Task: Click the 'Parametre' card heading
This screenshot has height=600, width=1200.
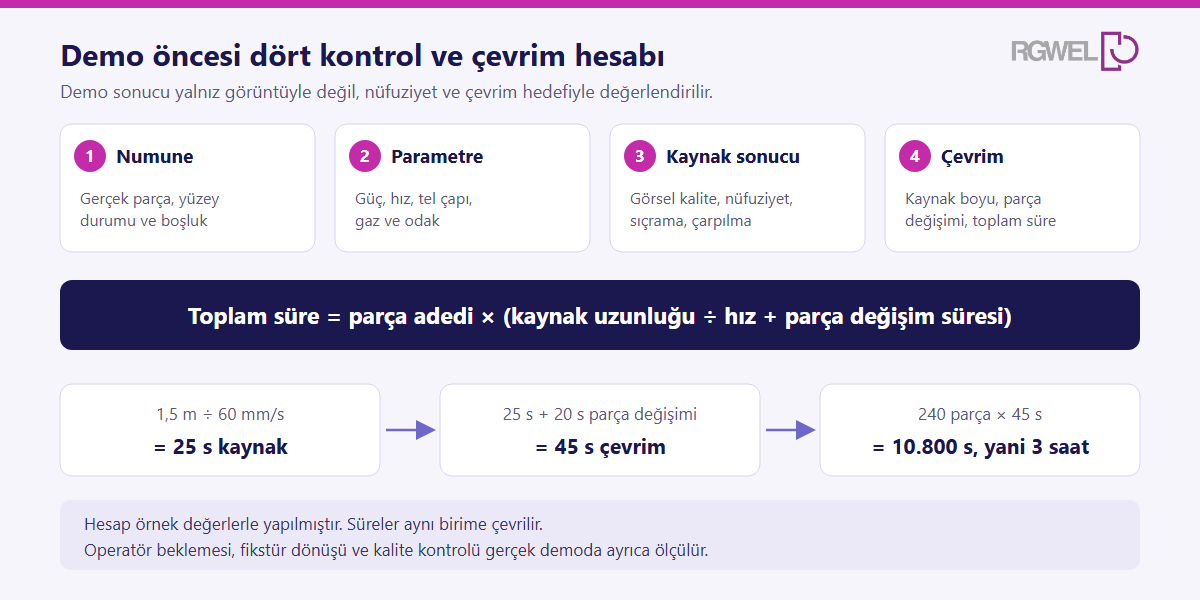Action: click(x=437, y=157)
